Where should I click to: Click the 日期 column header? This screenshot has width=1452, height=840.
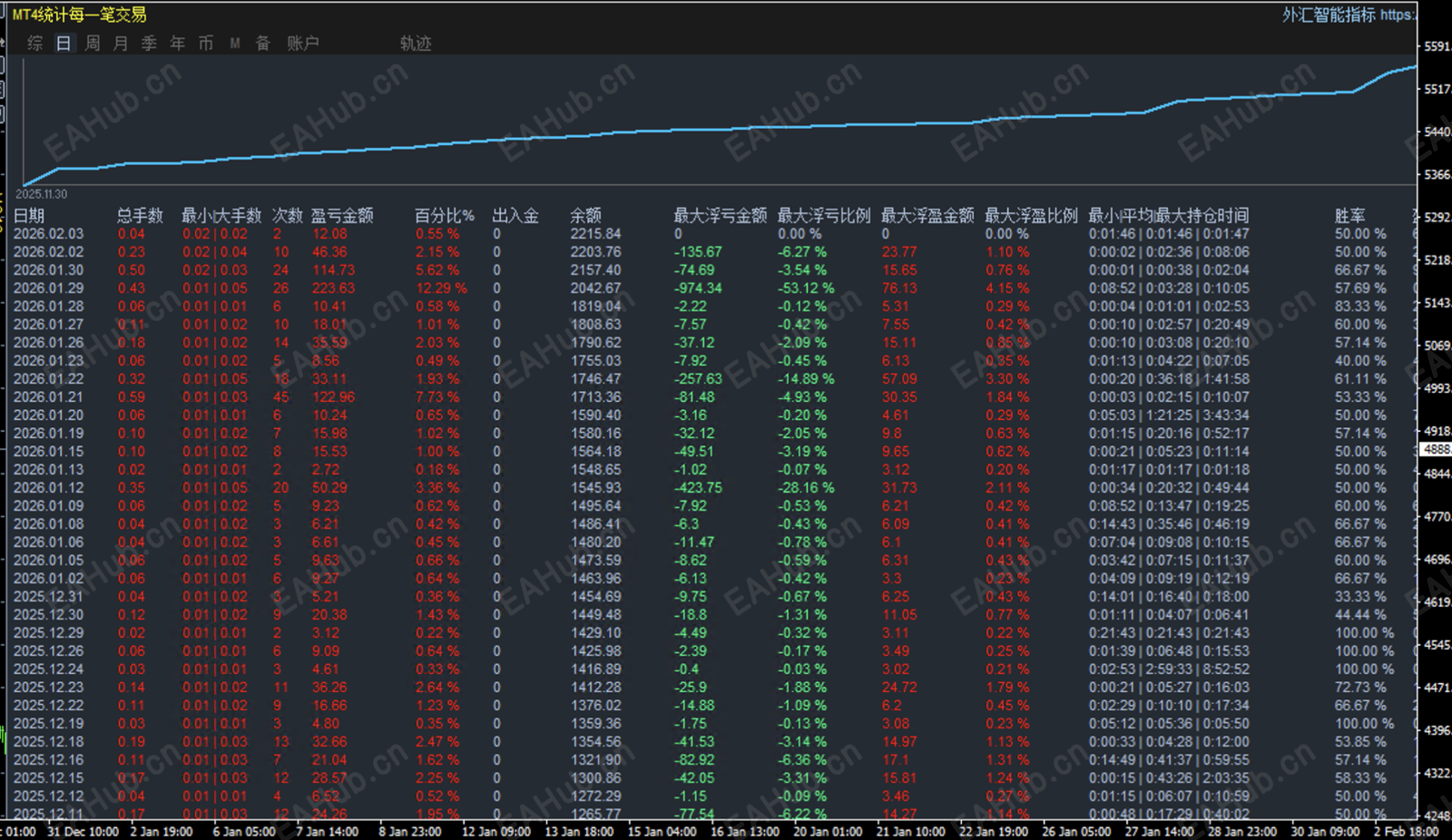pos(29,215)
